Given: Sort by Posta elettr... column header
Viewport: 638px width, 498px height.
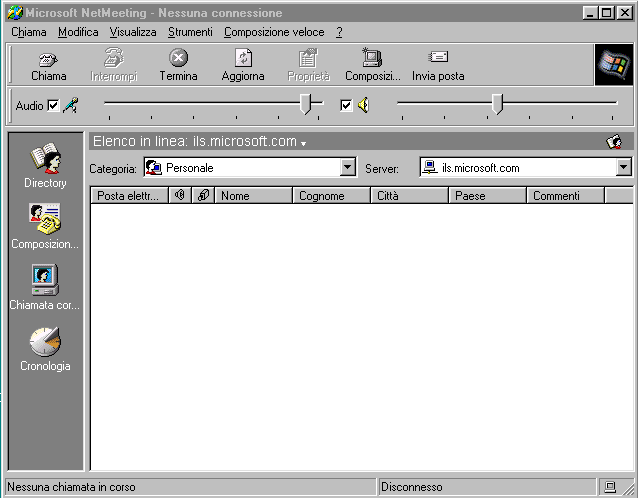Looking at the screenshot, I should (129, 195).
